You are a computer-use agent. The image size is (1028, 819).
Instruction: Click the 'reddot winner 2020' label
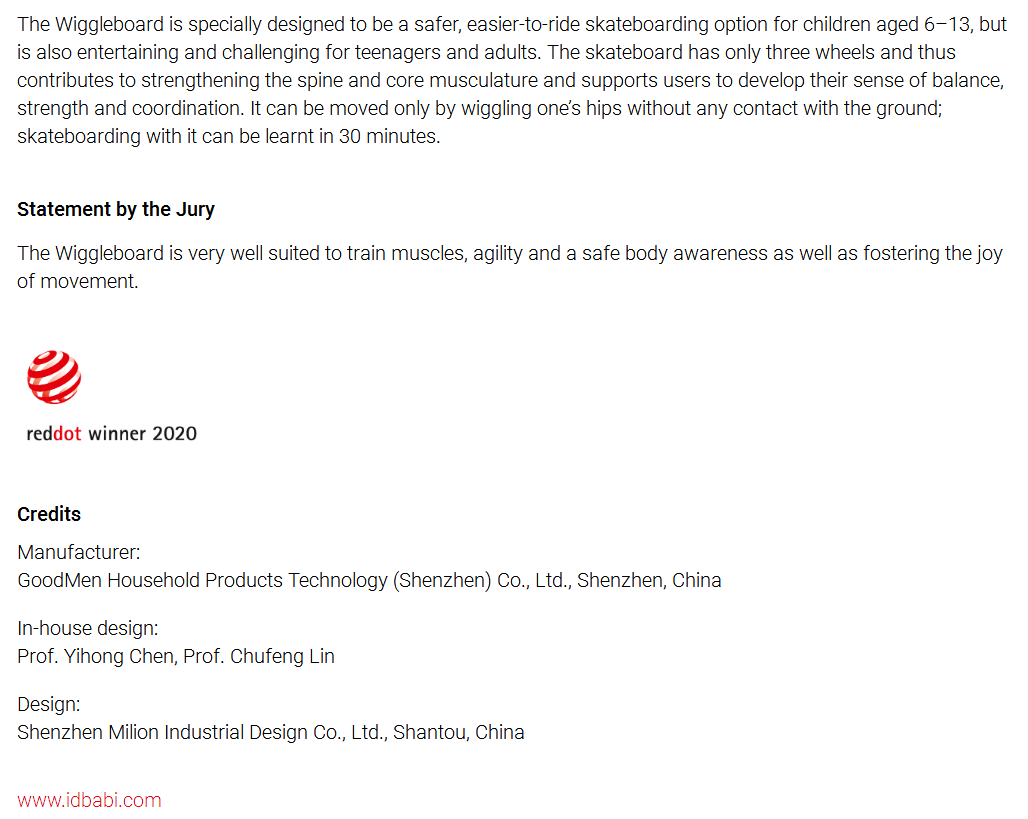[111, 433]
